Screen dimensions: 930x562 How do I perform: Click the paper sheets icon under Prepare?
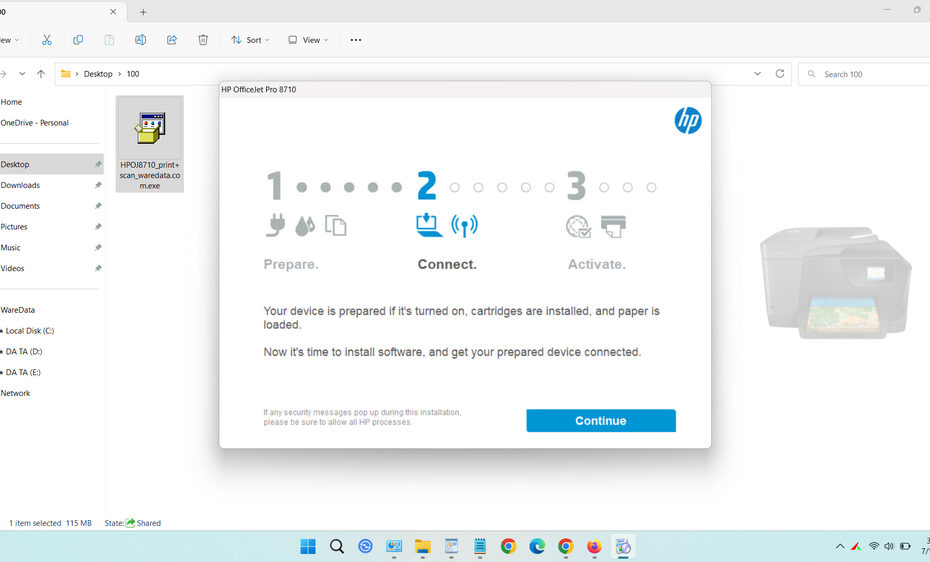pyautogui.click(x=336, y=225)
